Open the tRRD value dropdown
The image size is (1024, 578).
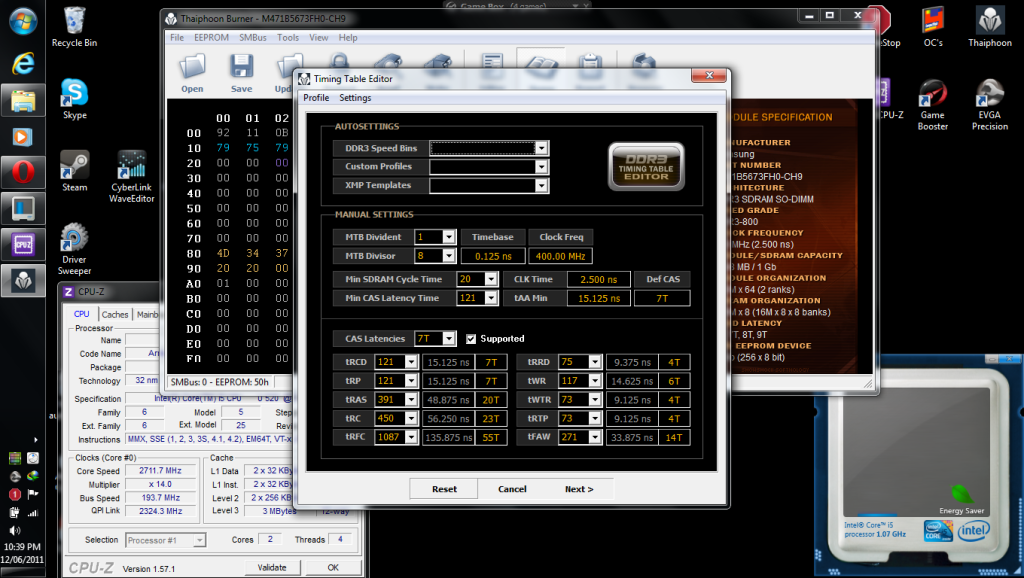(594, 362)
